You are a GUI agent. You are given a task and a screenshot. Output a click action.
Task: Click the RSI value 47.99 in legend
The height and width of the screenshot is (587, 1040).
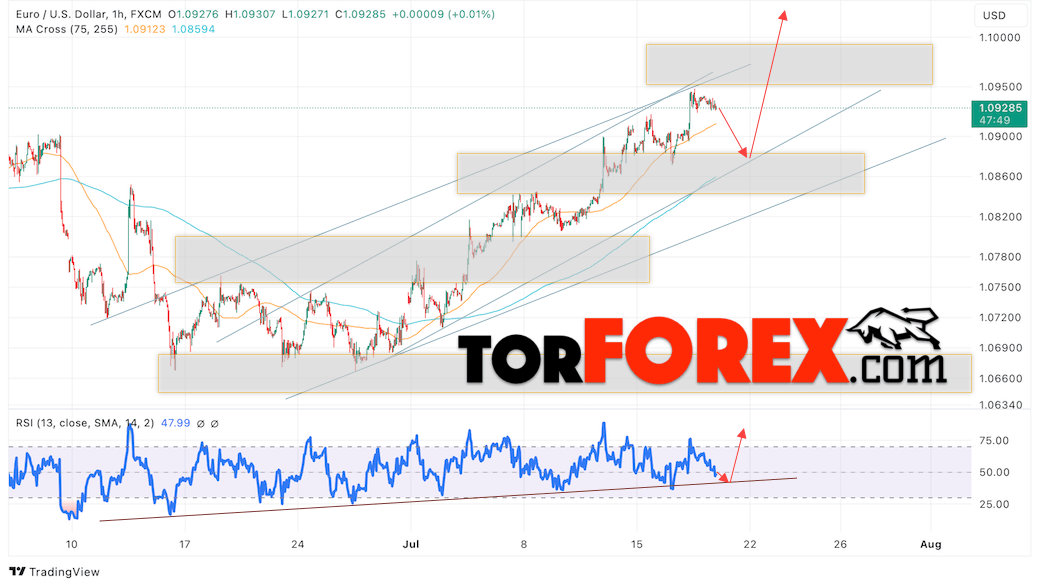tap(175, 423)
